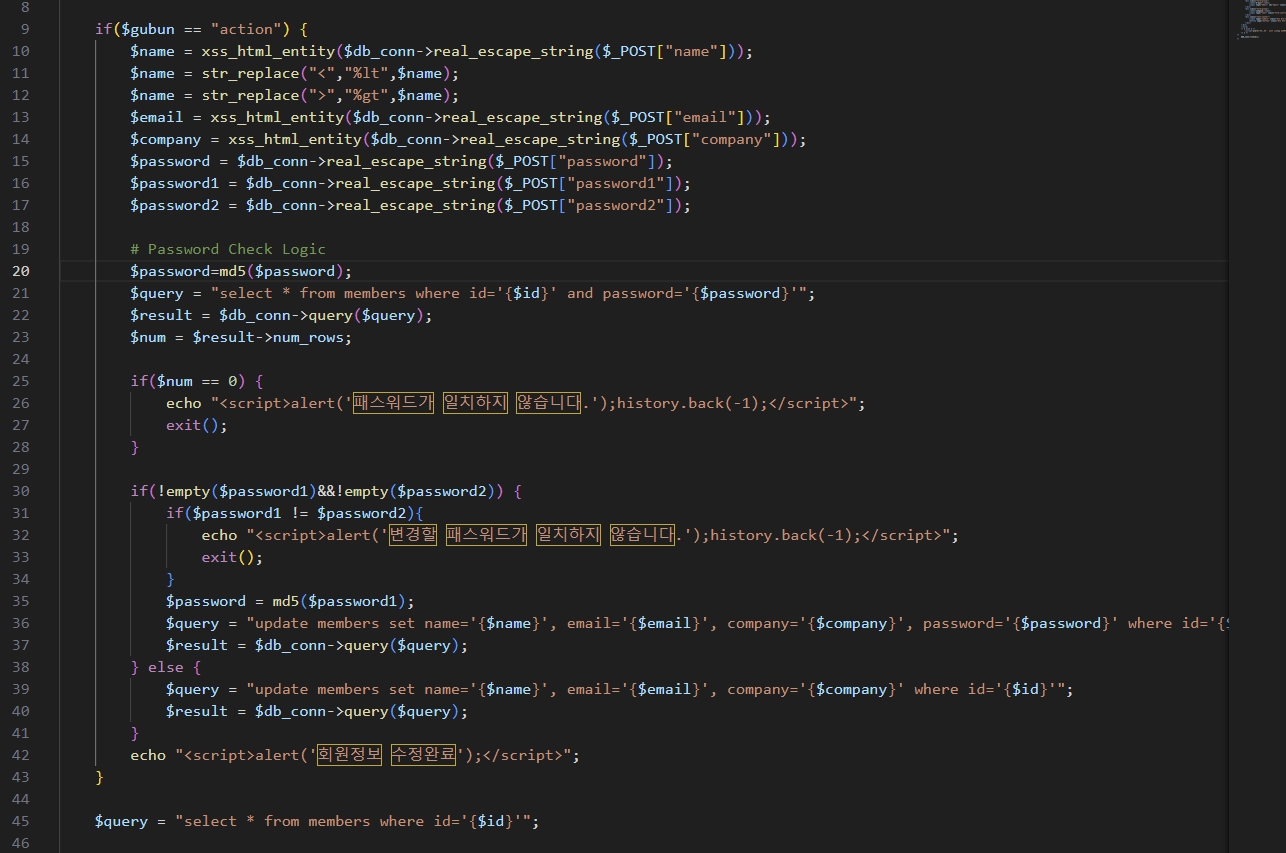
Task: Click the select query string on line 45
Action: point(353,821)
